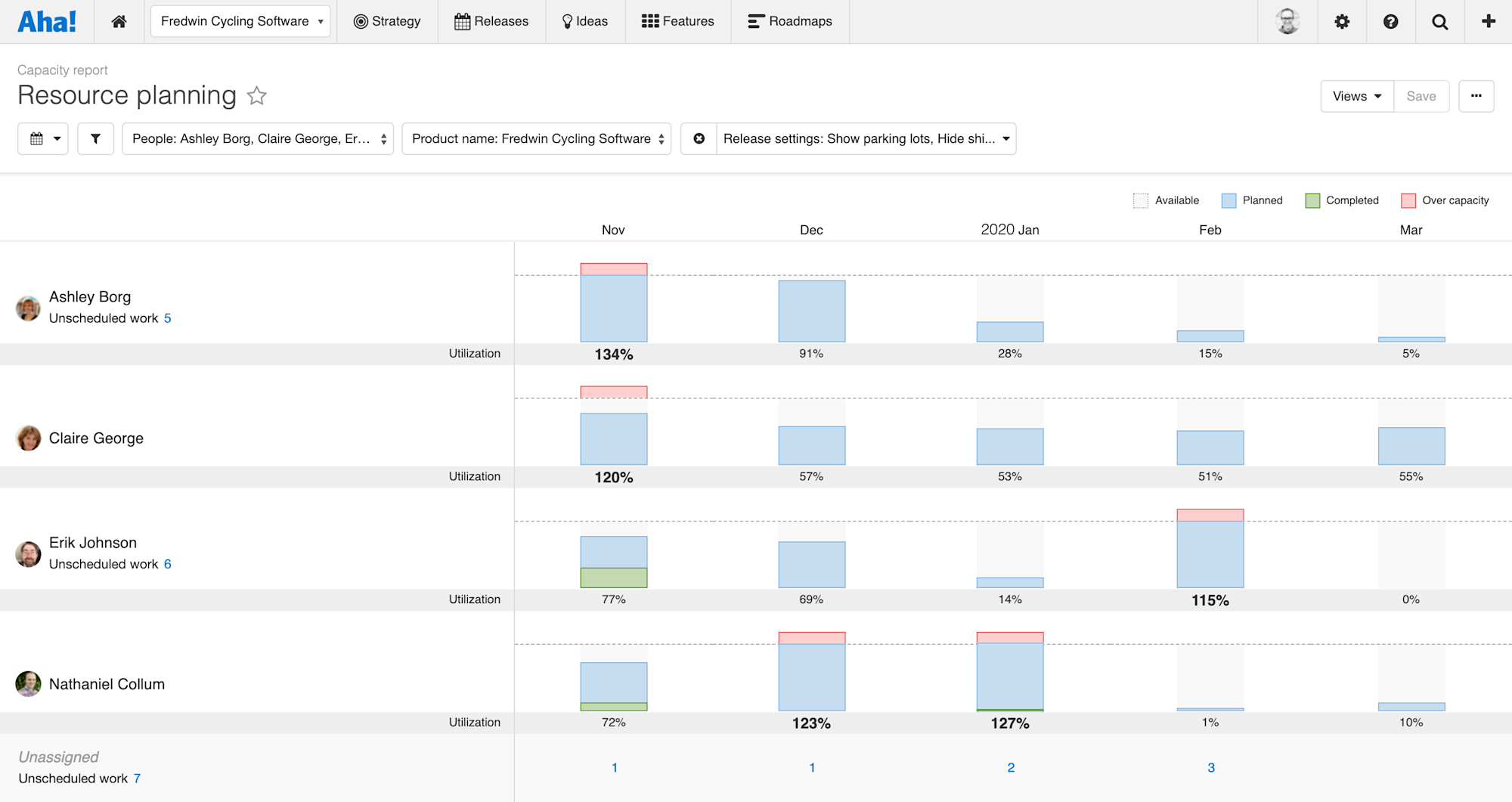Expand the People filter dropdown
The image size is (1512, 802).
pos(258,138)
